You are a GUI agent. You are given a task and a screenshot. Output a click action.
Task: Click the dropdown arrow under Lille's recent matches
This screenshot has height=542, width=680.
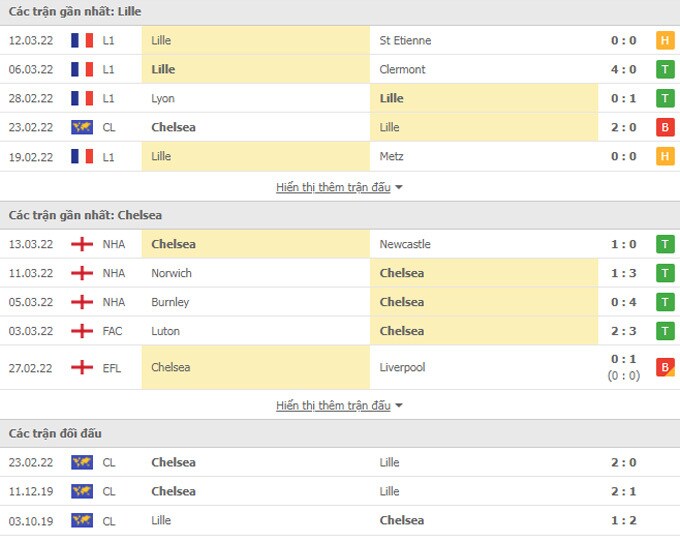399,188
